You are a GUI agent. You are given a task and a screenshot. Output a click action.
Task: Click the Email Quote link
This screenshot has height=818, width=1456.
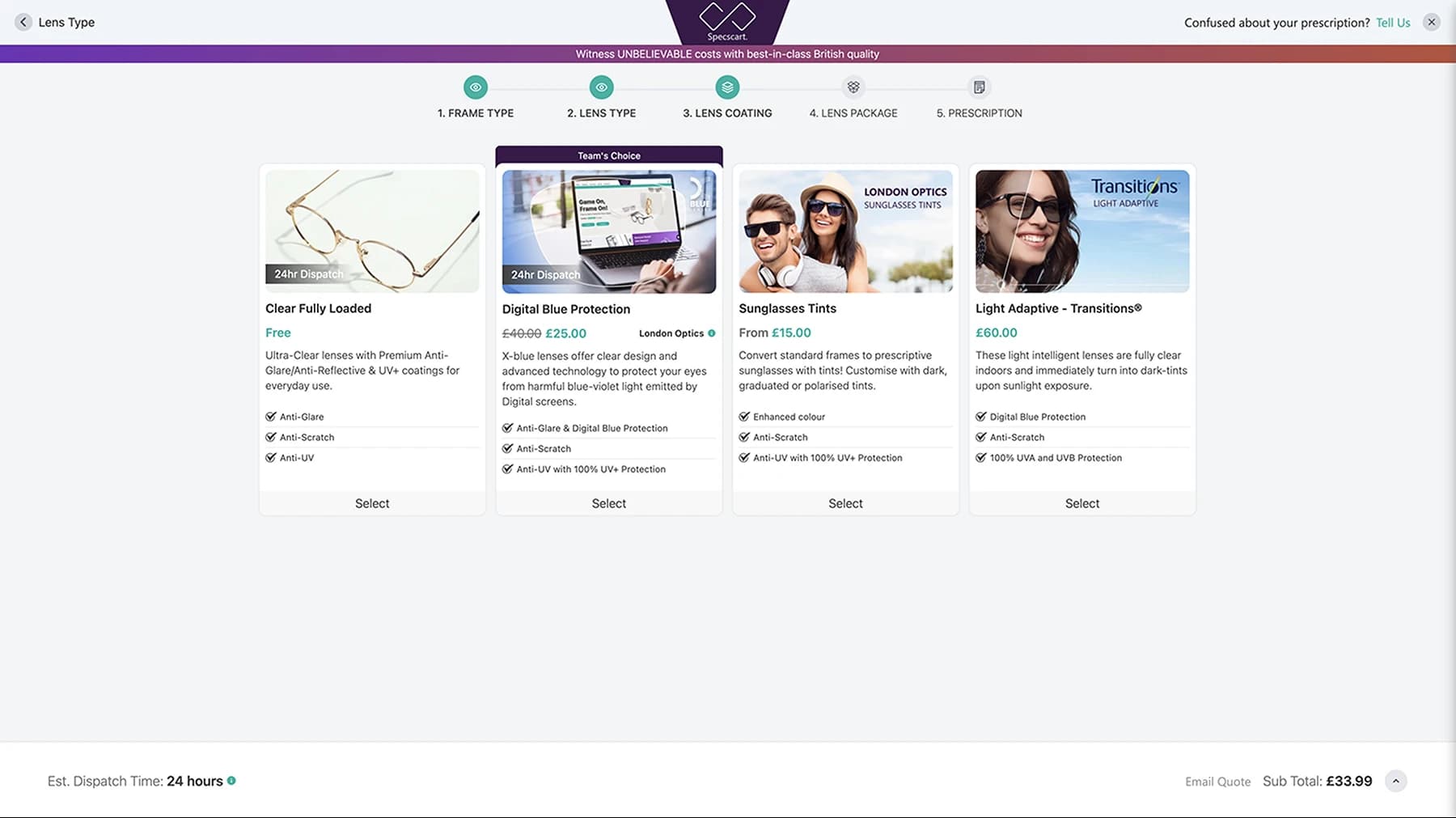pyautogui.click(x=1217, y=782)
